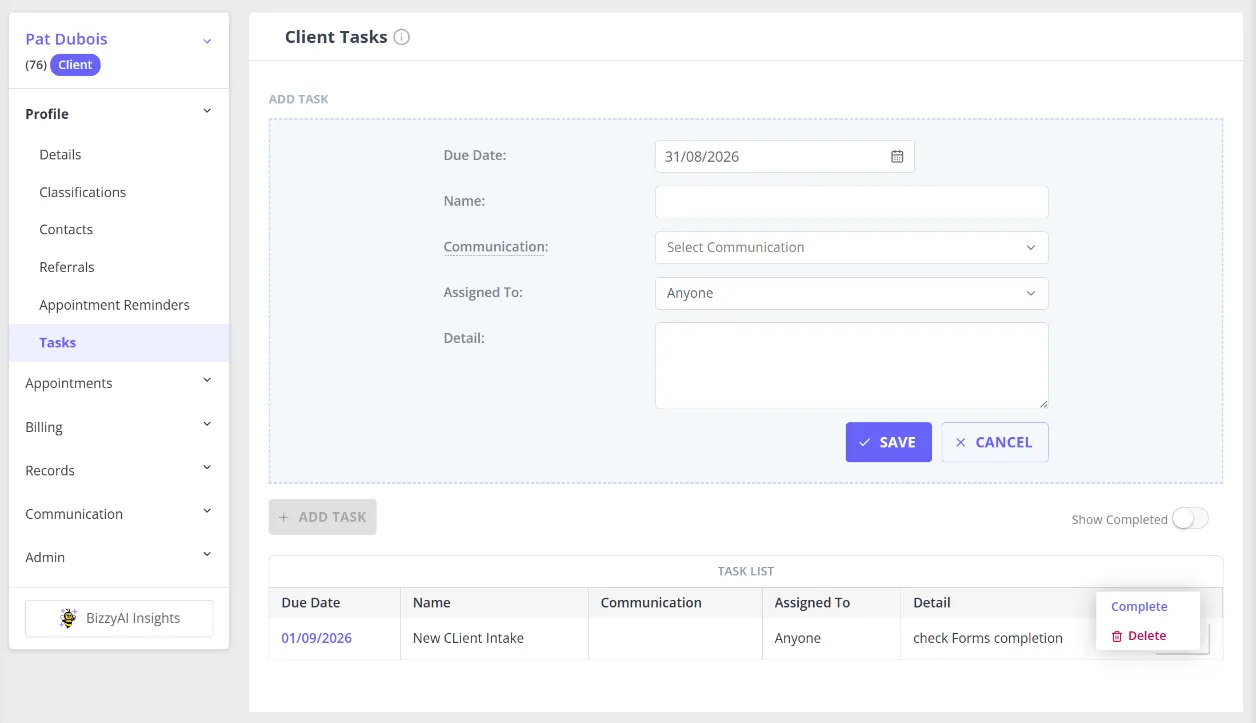Screen dimensions: 1256x723
Task: Open Appointment Reminders in the sidebar
Action: [114, 305]
